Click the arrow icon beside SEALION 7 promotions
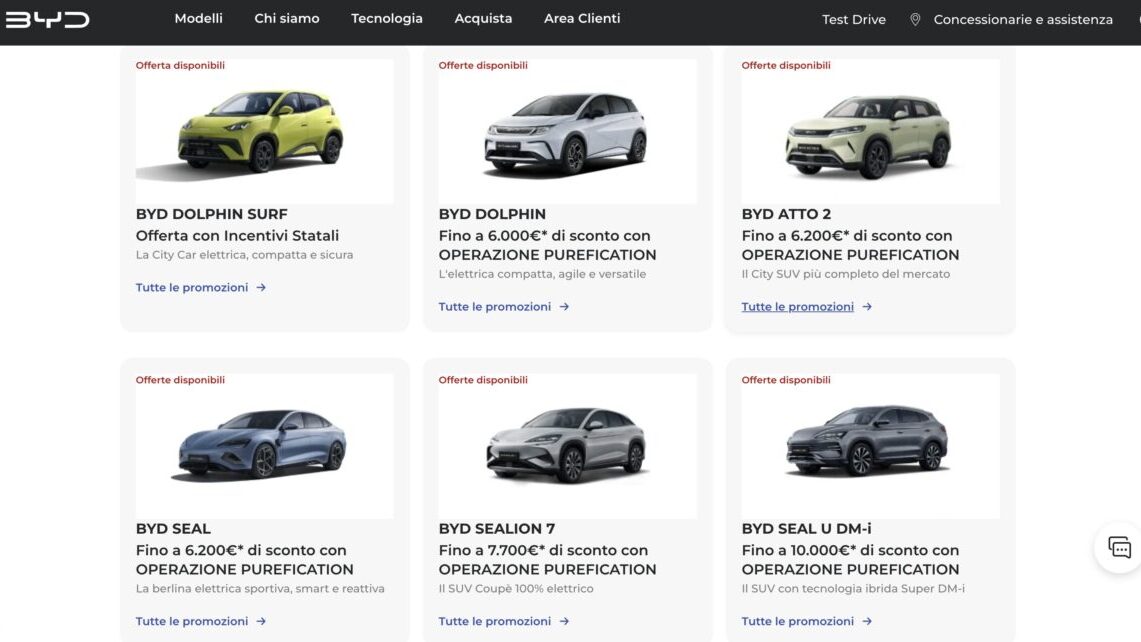Viewport: 1141px width, 642px height. click(564, 621)
